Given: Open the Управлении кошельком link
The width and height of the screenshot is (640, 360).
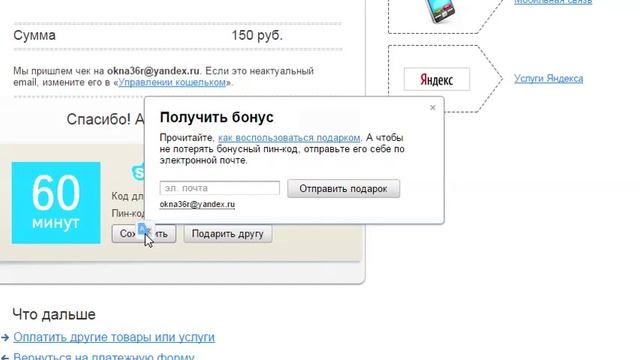Looking at the screenshot, I should pos(172,82).
